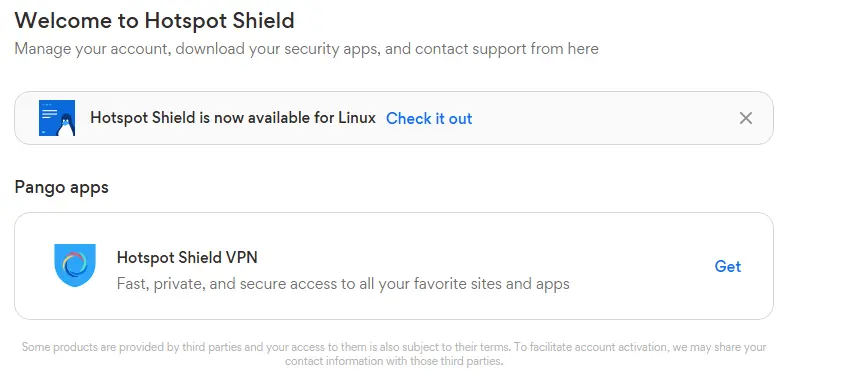Screen dimensions: 850x388
Task: Open the 'Check it out' link
Action: pyautogui.click(x=429, y=119)
